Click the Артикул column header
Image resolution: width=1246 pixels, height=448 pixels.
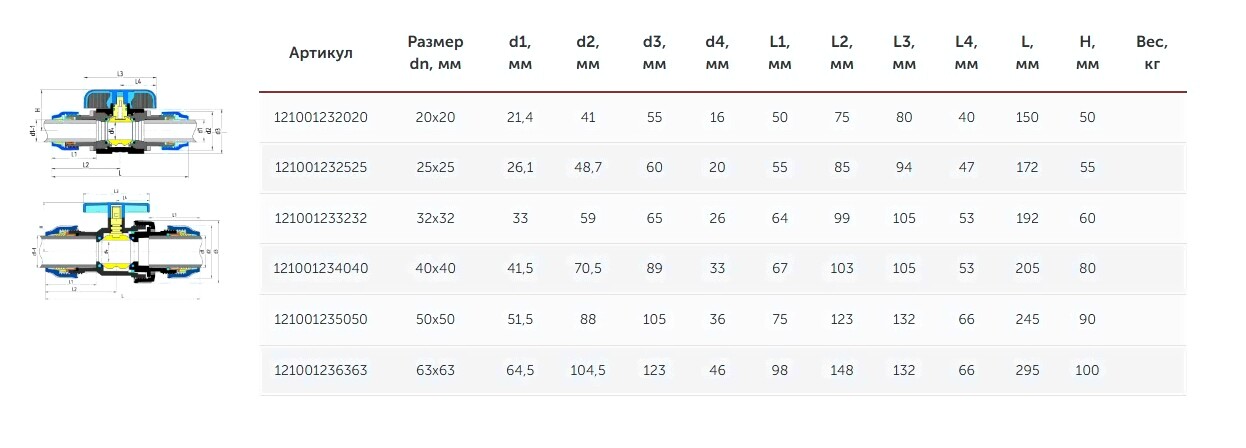[320, 53]
